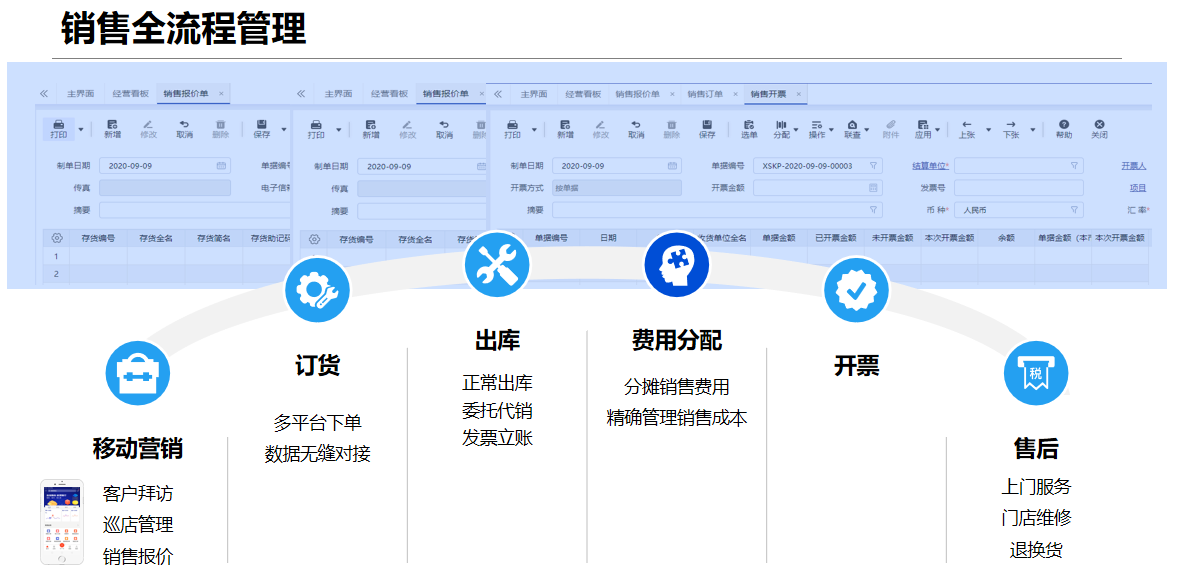This screenshot has width=1182, height=580.
Task: Click table settings gear in middle window
Action: coord(314,239)
